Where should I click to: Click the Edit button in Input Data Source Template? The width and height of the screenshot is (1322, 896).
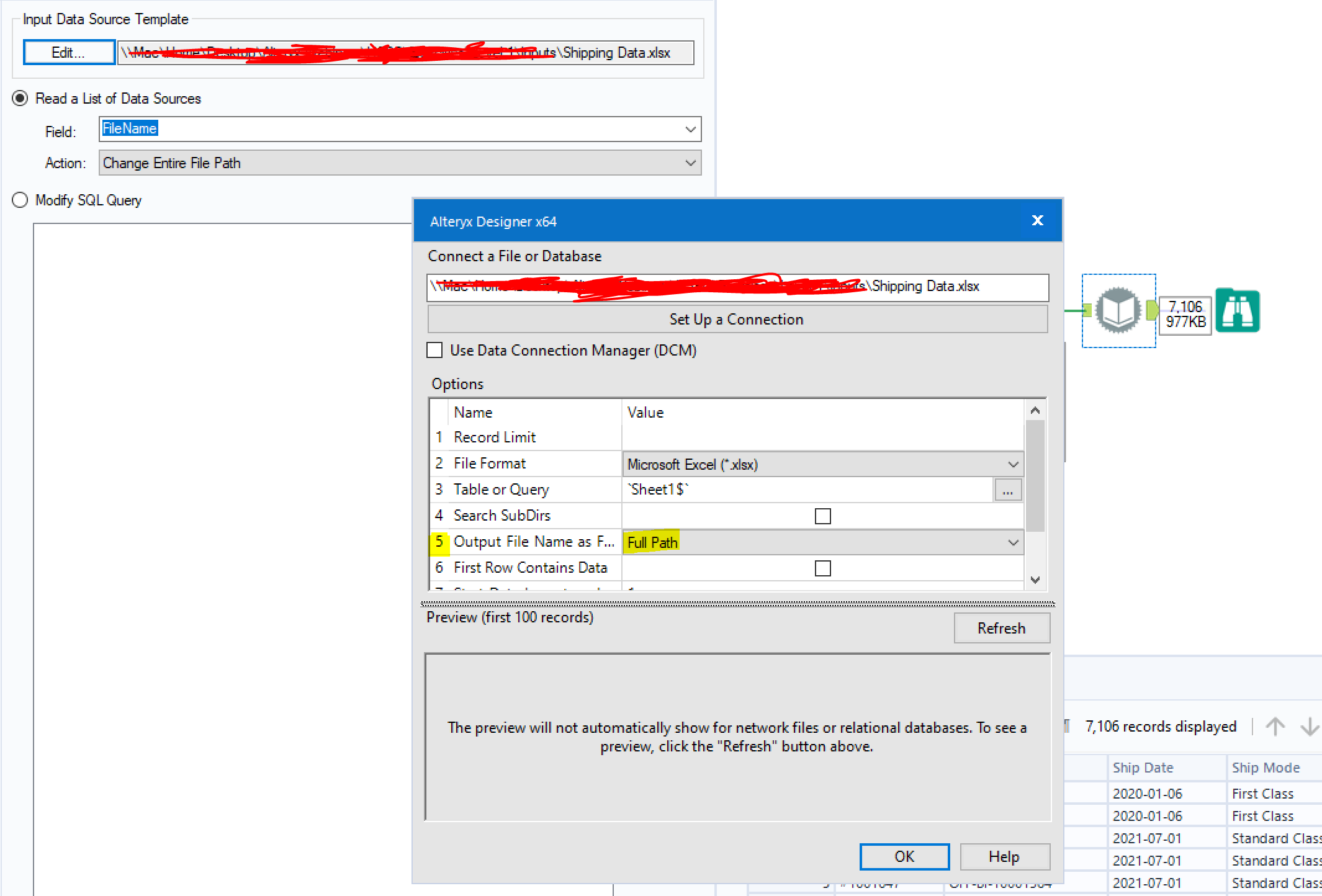pos(68,52)
